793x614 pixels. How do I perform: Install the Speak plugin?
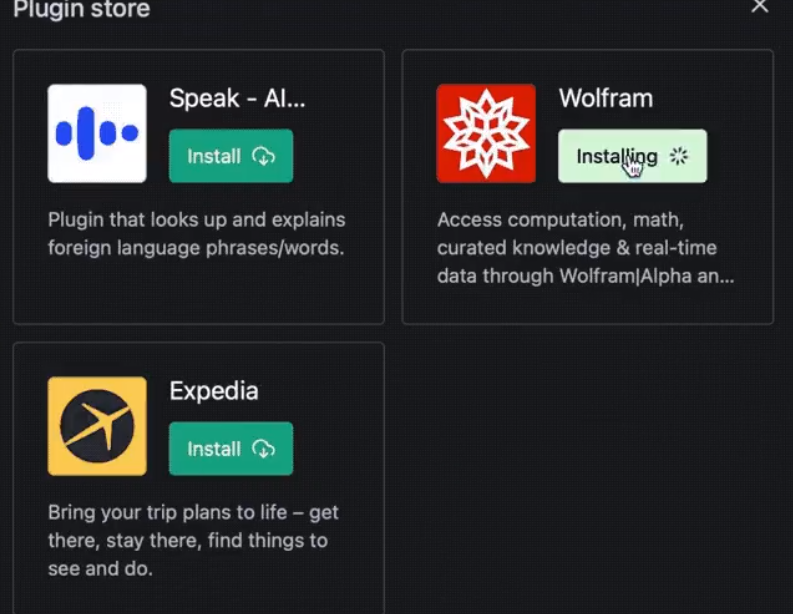coord(231,156)
